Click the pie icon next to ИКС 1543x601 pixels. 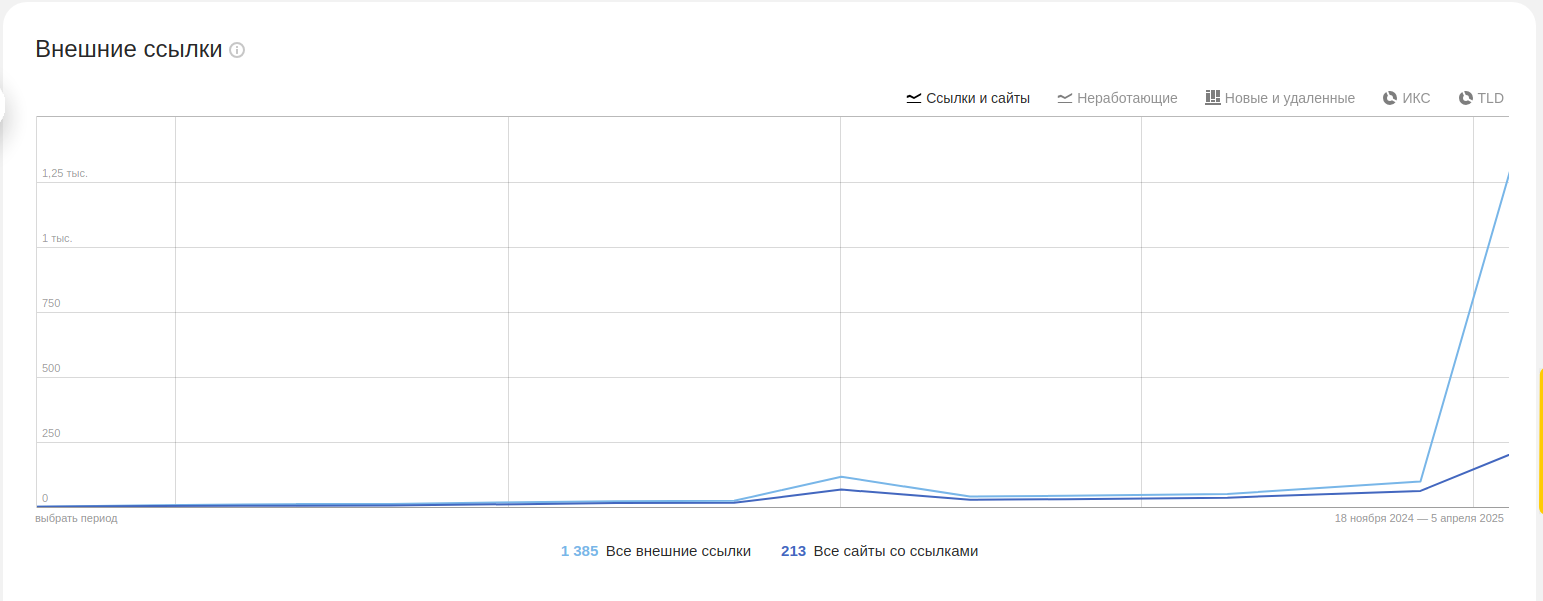[x=1389, y=98]
